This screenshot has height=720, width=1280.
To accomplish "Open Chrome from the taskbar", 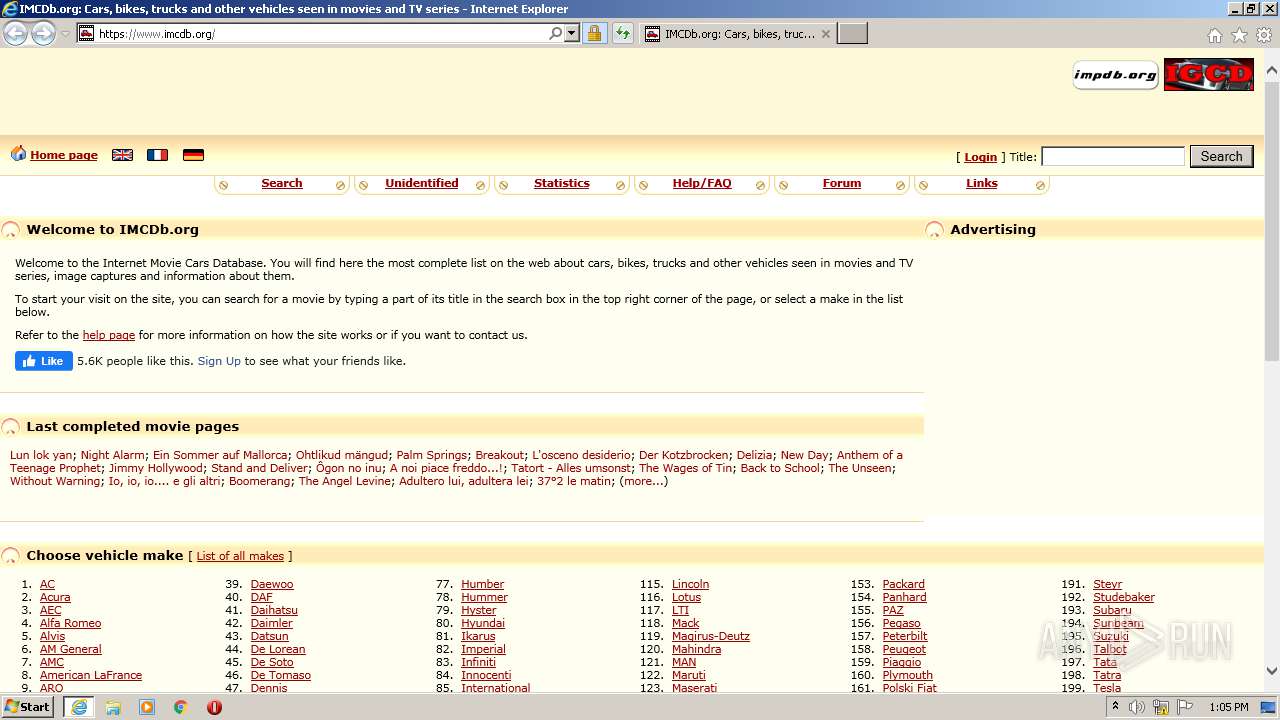I will click(181, 707).
